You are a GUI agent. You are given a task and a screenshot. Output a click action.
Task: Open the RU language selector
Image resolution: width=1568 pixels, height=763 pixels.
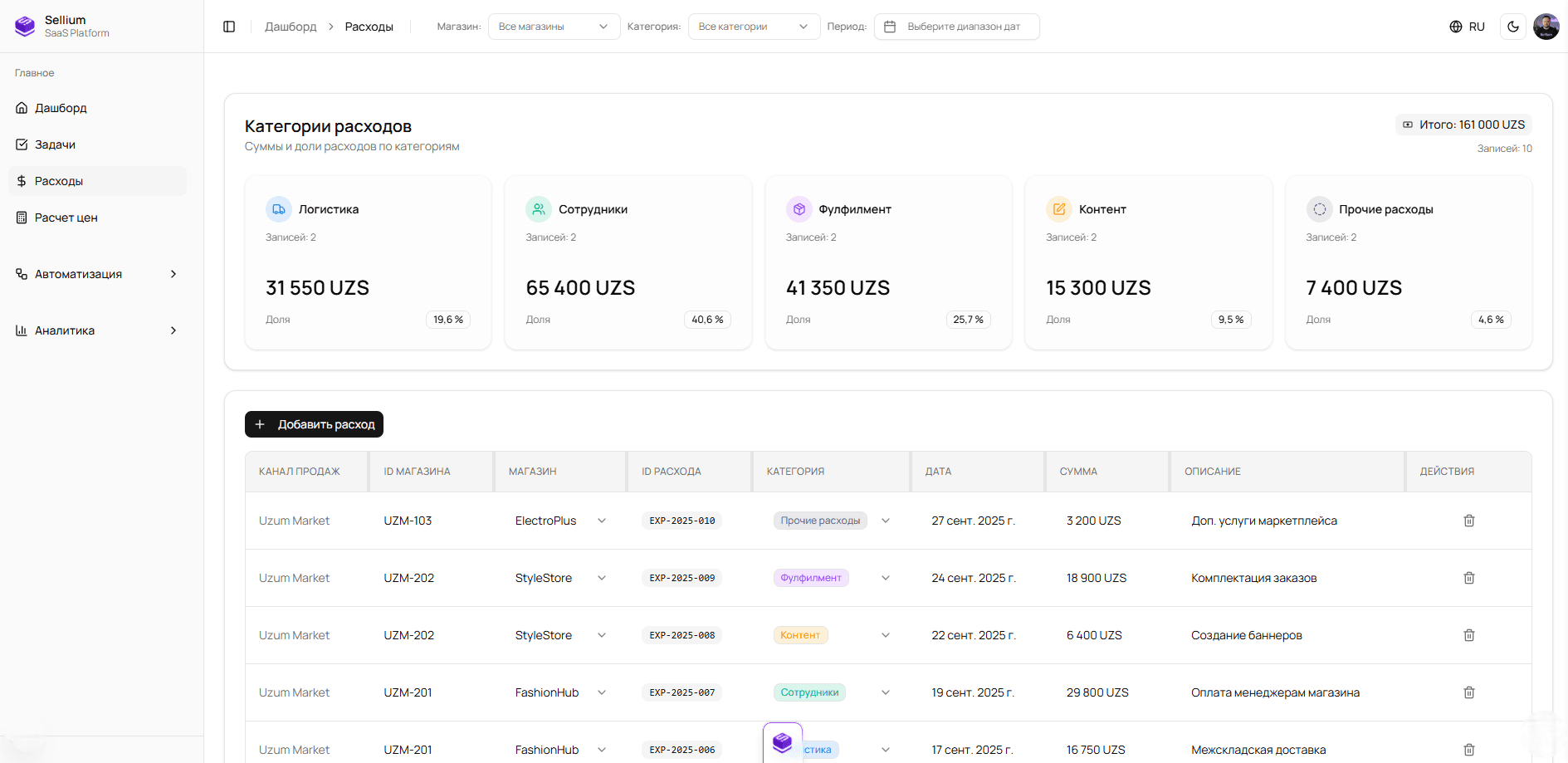point(1467,27)
